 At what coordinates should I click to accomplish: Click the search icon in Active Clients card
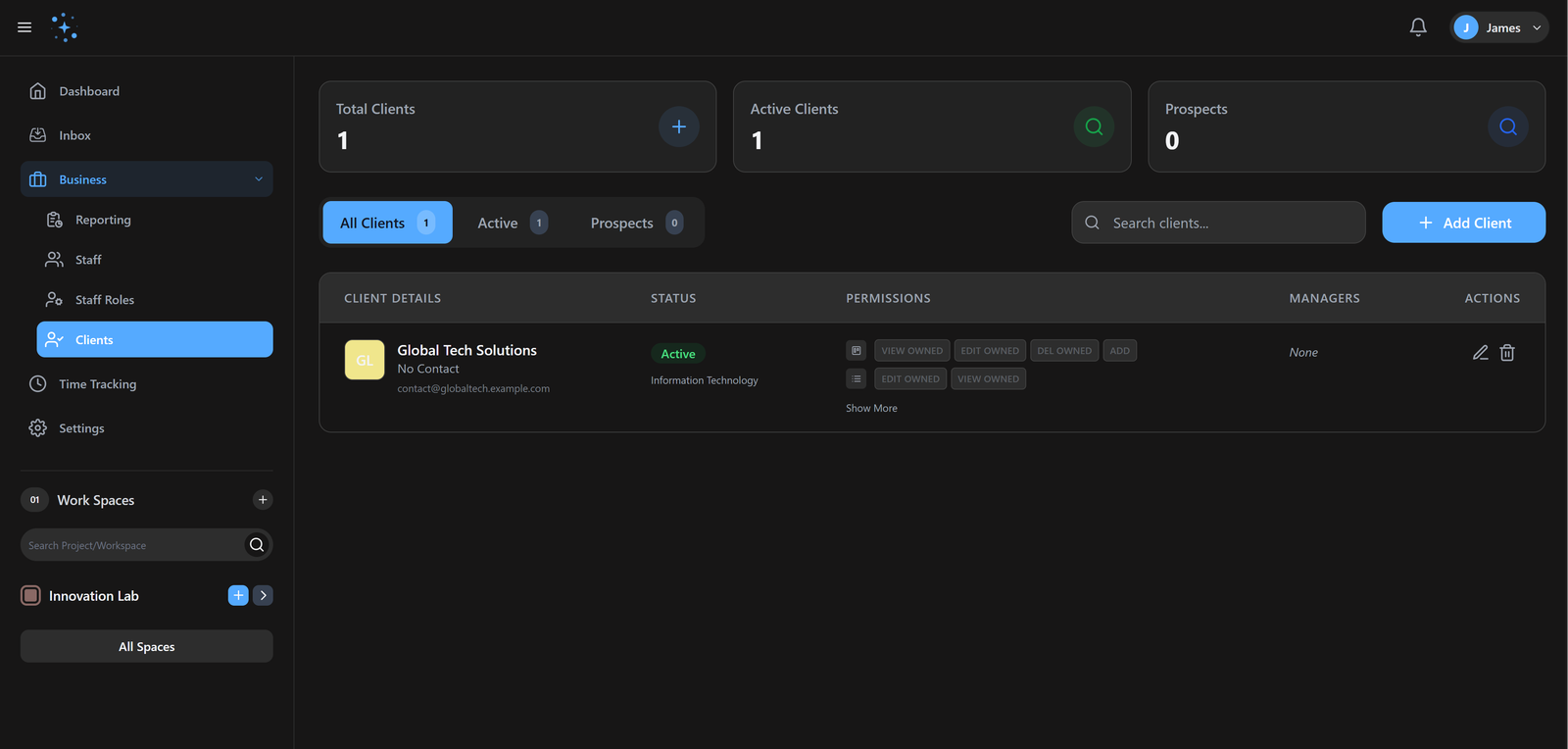[x=1094, y=126]
